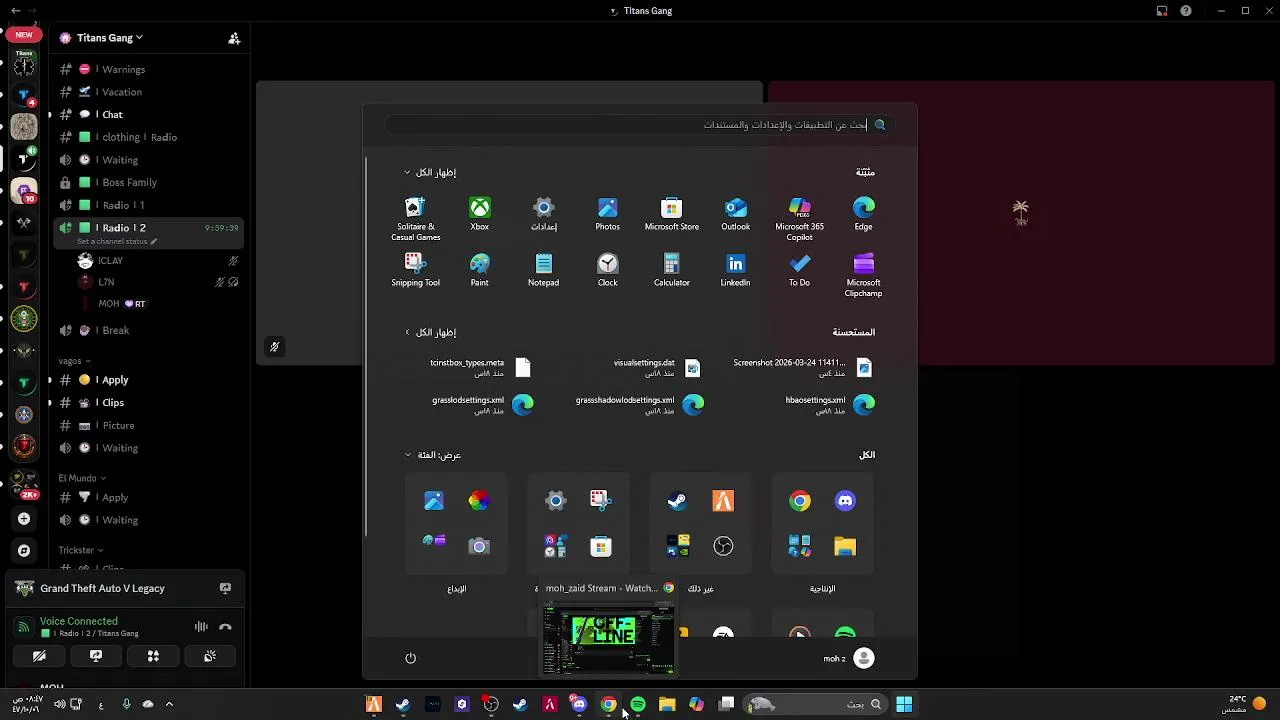Screen dimensions: 1280x720
Task: Launch Outlook from Start menu
Action: [736, 214]
